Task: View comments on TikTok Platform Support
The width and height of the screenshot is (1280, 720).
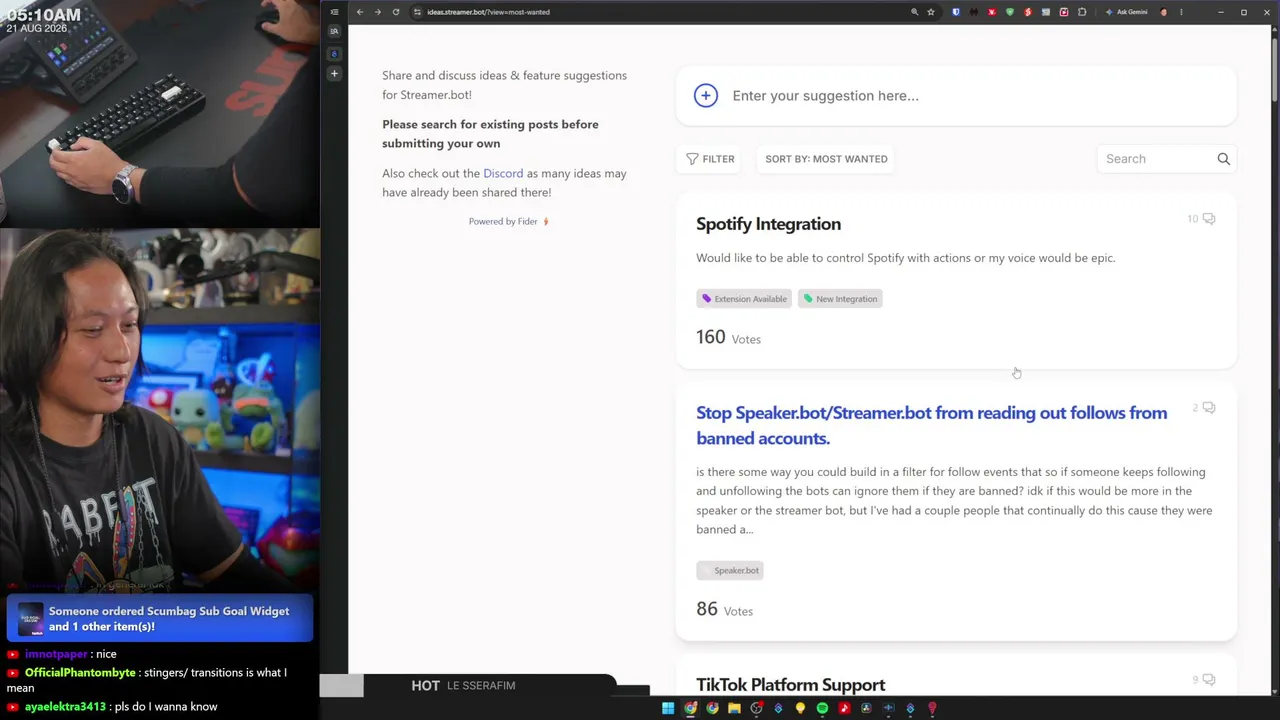Action: (1204, 680)
